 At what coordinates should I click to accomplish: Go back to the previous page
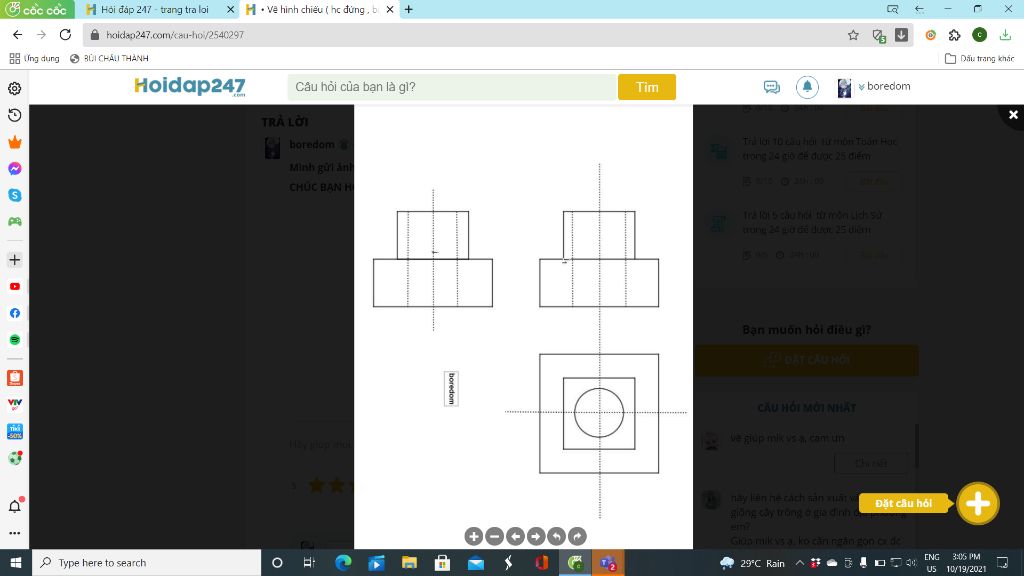pos(18,35)
